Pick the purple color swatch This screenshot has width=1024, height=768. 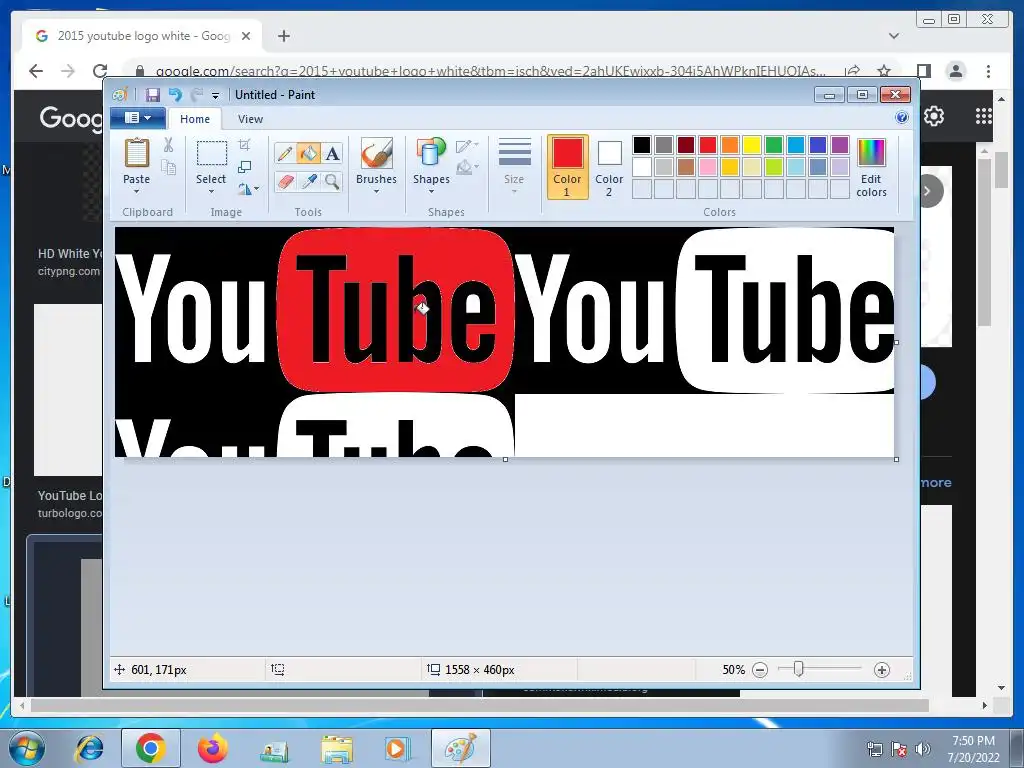(x=840, y=144)
